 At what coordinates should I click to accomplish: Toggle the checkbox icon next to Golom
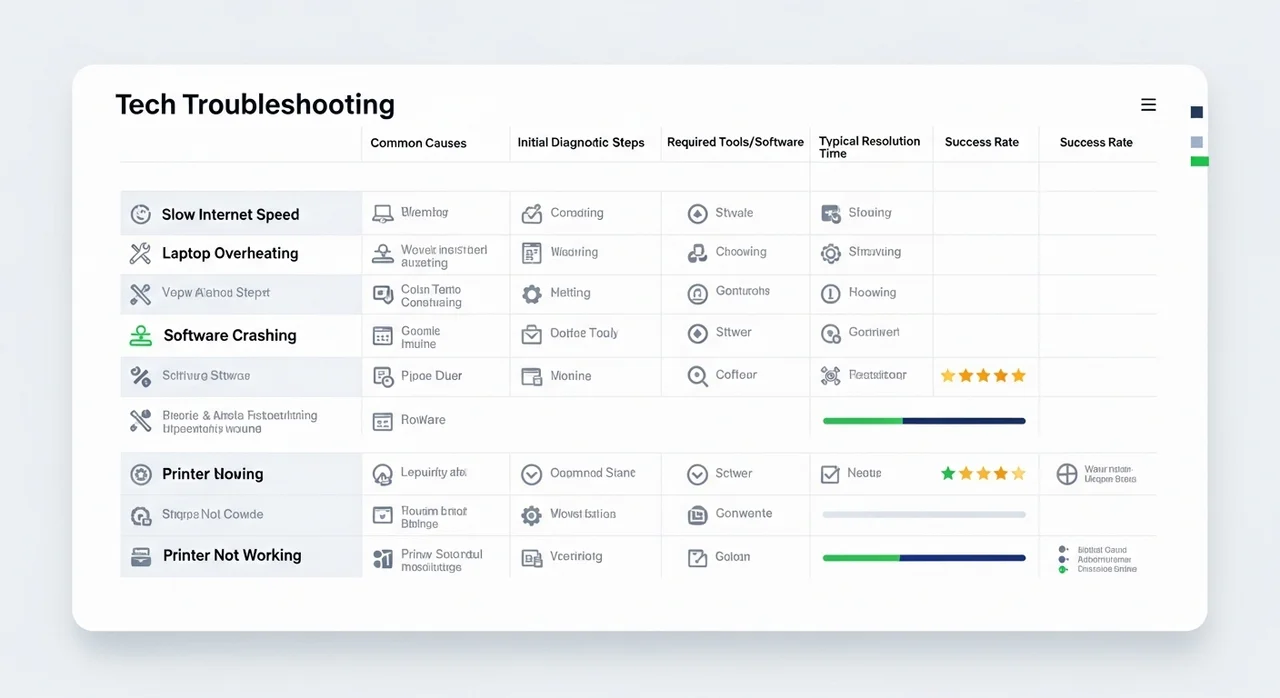point(698,558)
